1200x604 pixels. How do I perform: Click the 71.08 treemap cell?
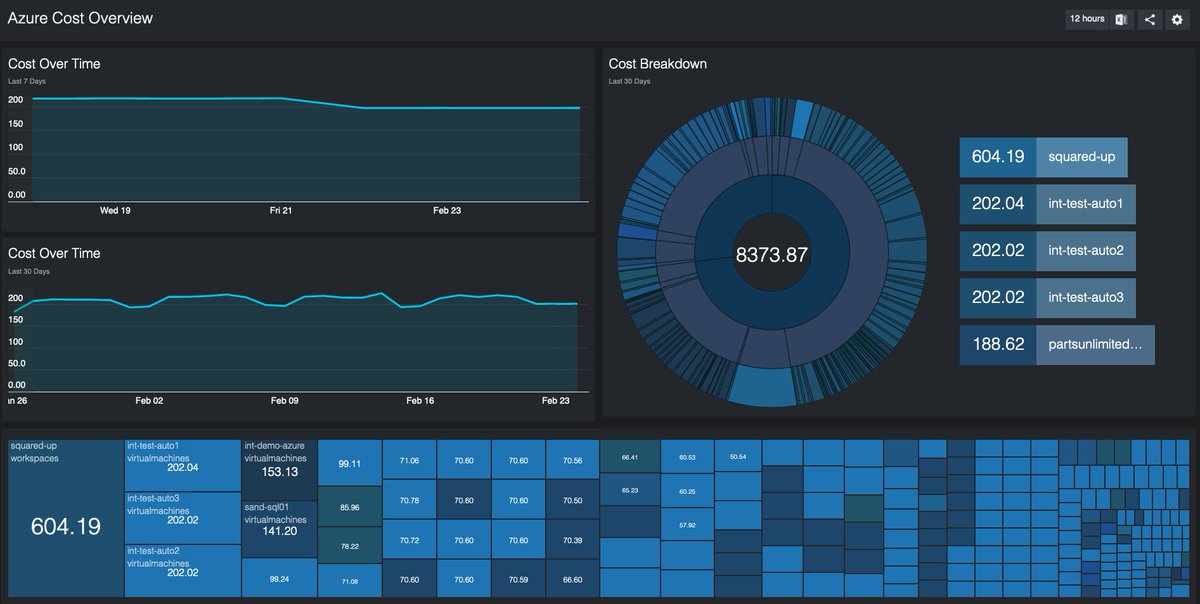point(349,581)
